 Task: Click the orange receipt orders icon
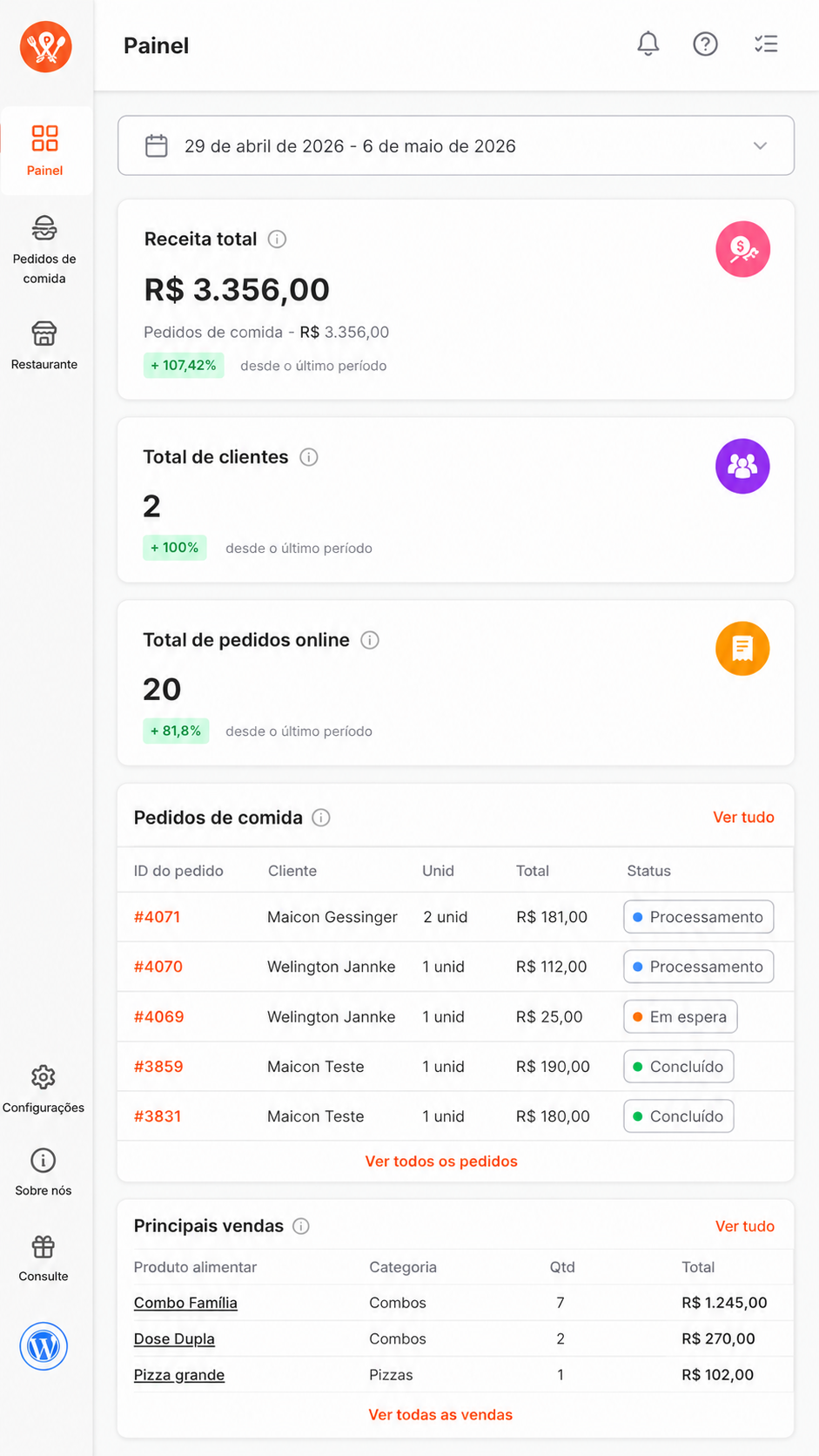pyautogui.click(x=742, y=649)
